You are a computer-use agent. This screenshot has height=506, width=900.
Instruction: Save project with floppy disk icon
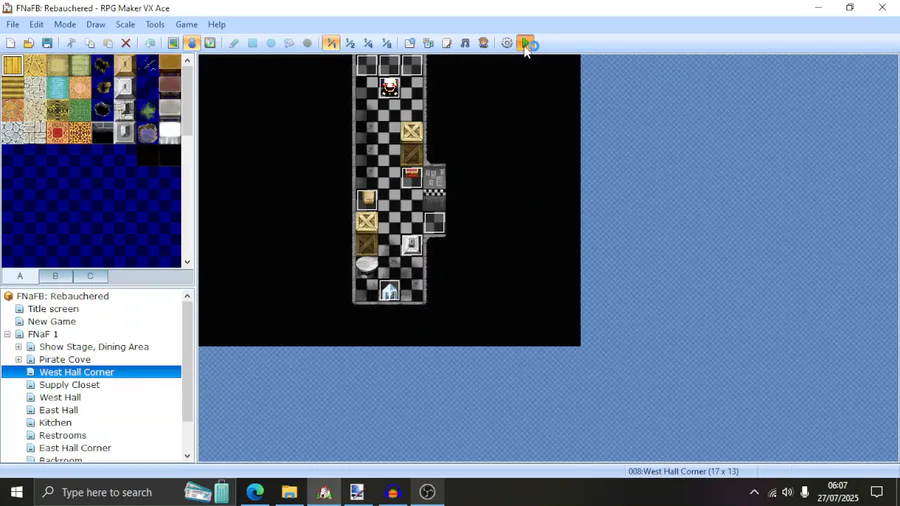(47, 43)
